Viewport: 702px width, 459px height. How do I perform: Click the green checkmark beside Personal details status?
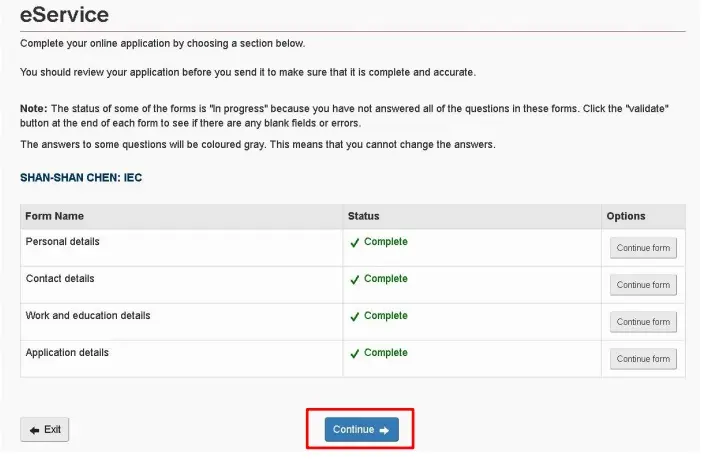355,243
